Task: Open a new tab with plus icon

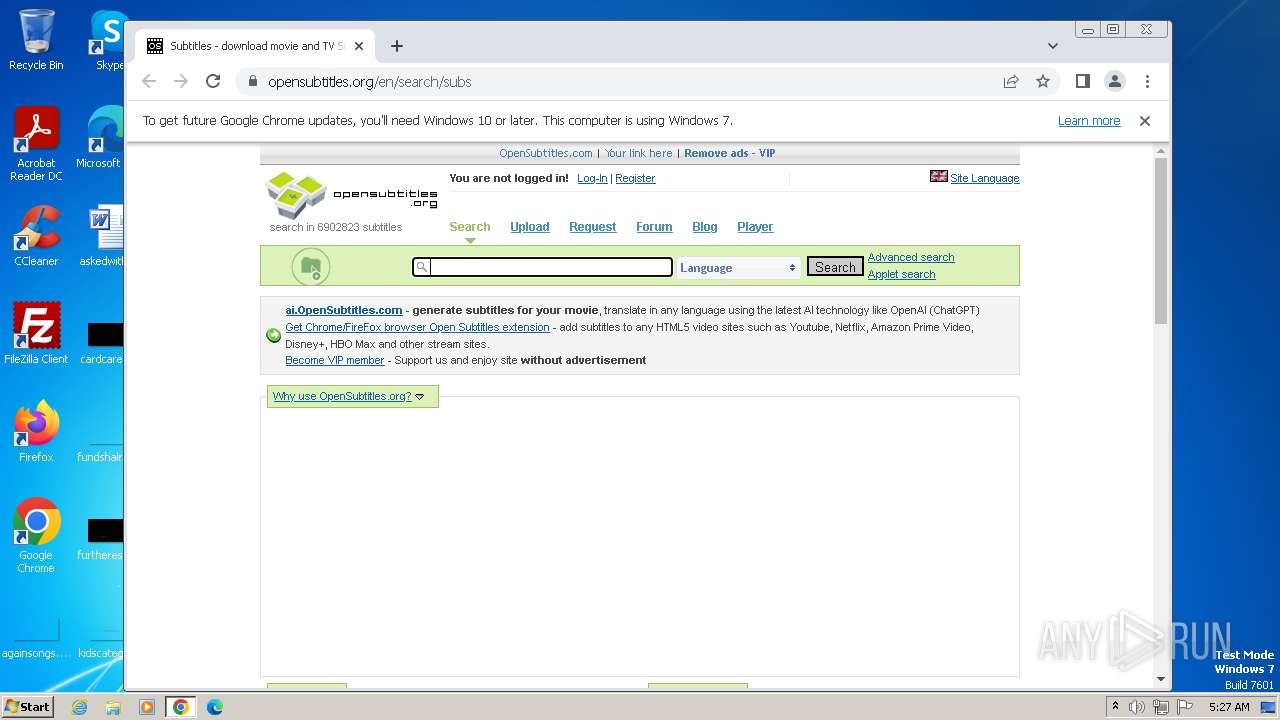Action: pos(397,46)
